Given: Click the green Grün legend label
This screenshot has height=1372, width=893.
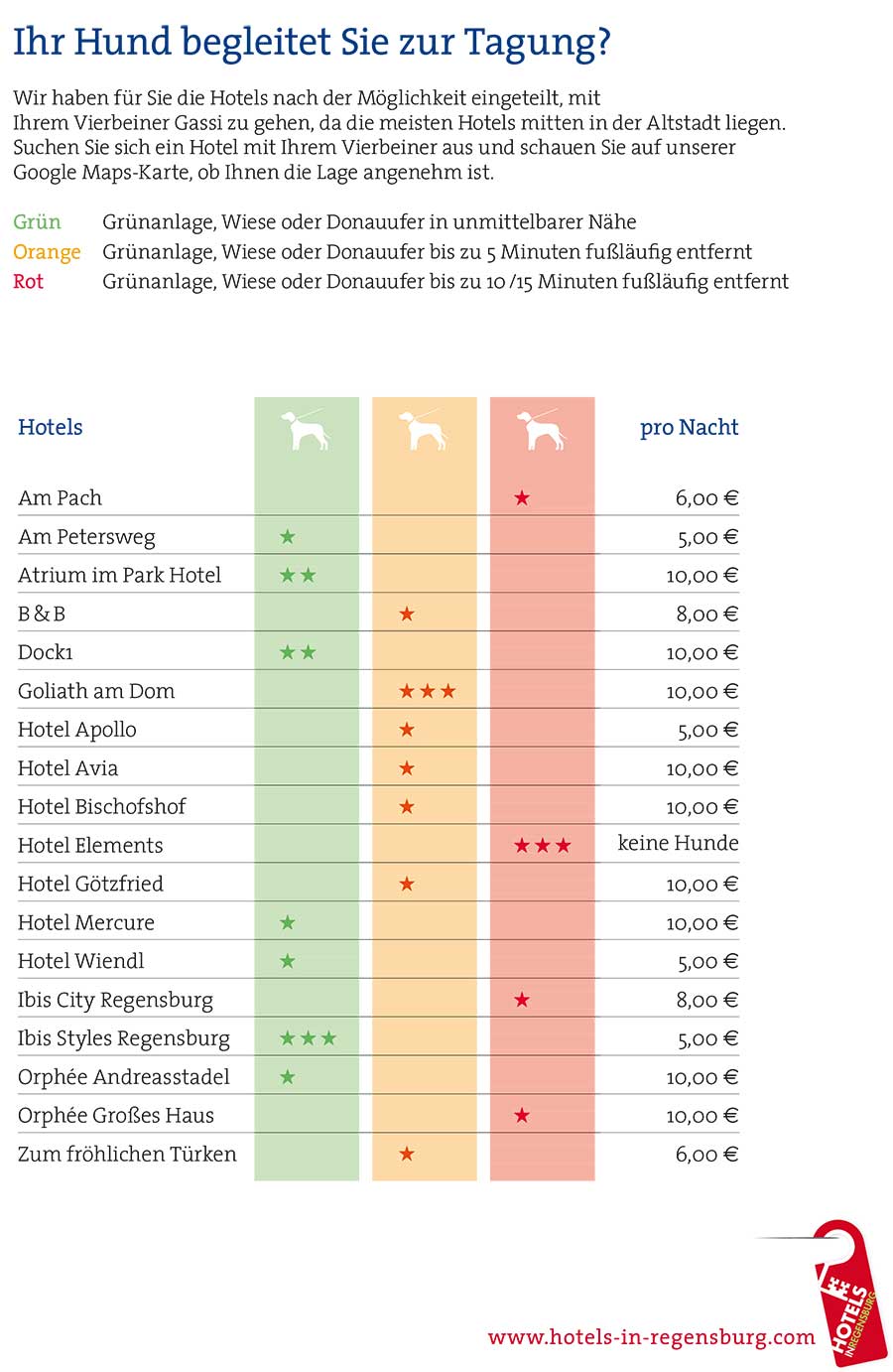Looking at the screenshot, I should 38,222.
